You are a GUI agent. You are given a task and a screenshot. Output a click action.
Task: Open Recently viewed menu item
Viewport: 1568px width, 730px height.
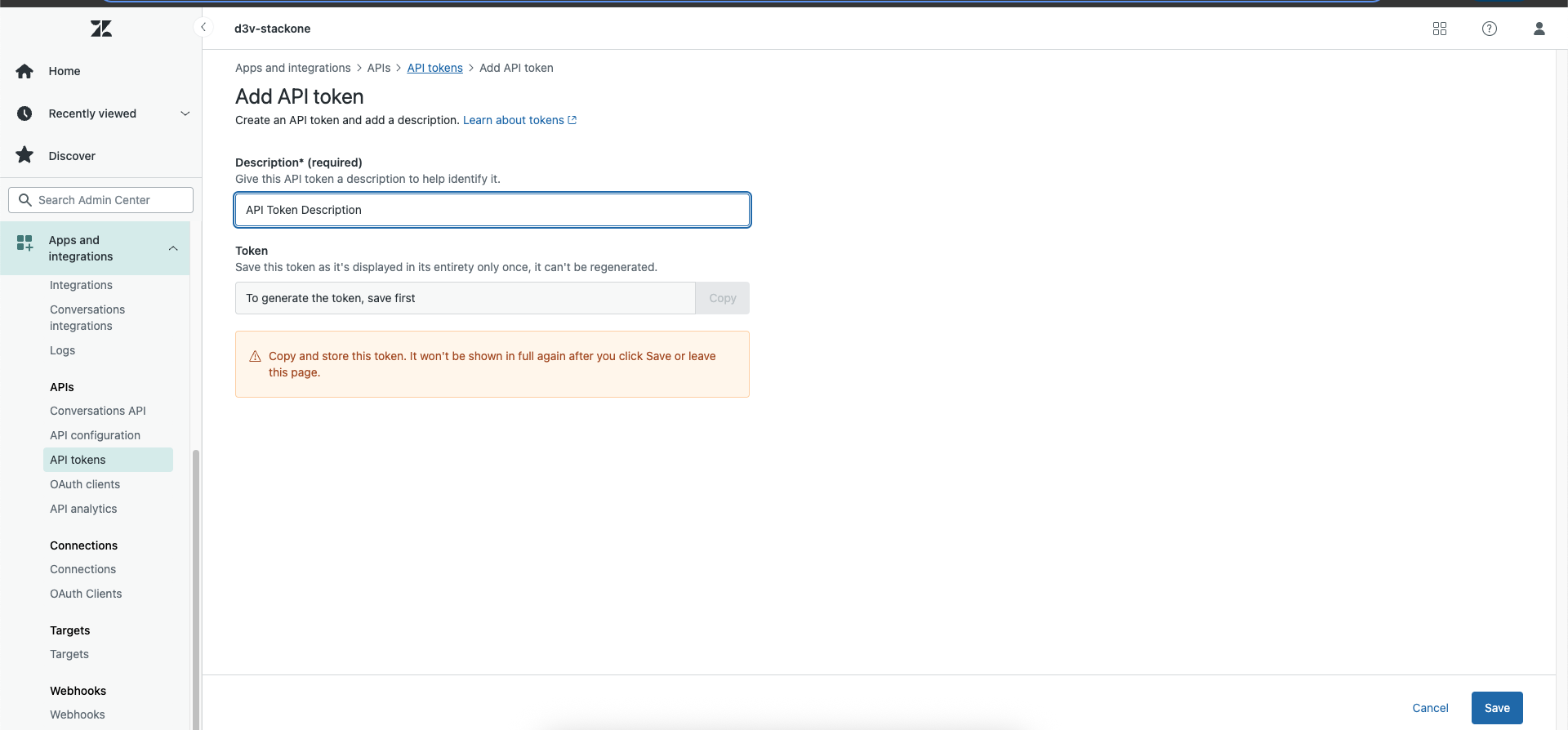[92, 114]
